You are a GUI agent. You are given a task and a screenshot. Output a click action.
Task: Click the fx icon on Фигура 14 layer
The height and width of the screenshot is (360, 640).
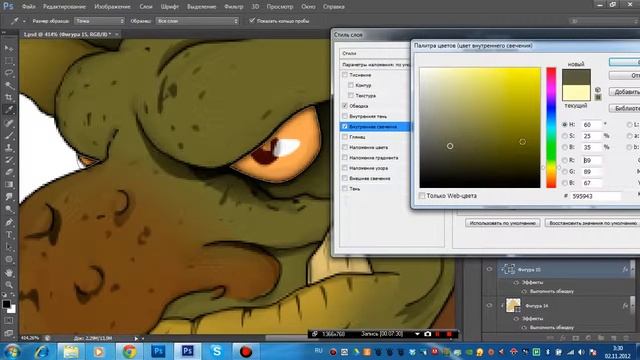click(625, 305)
